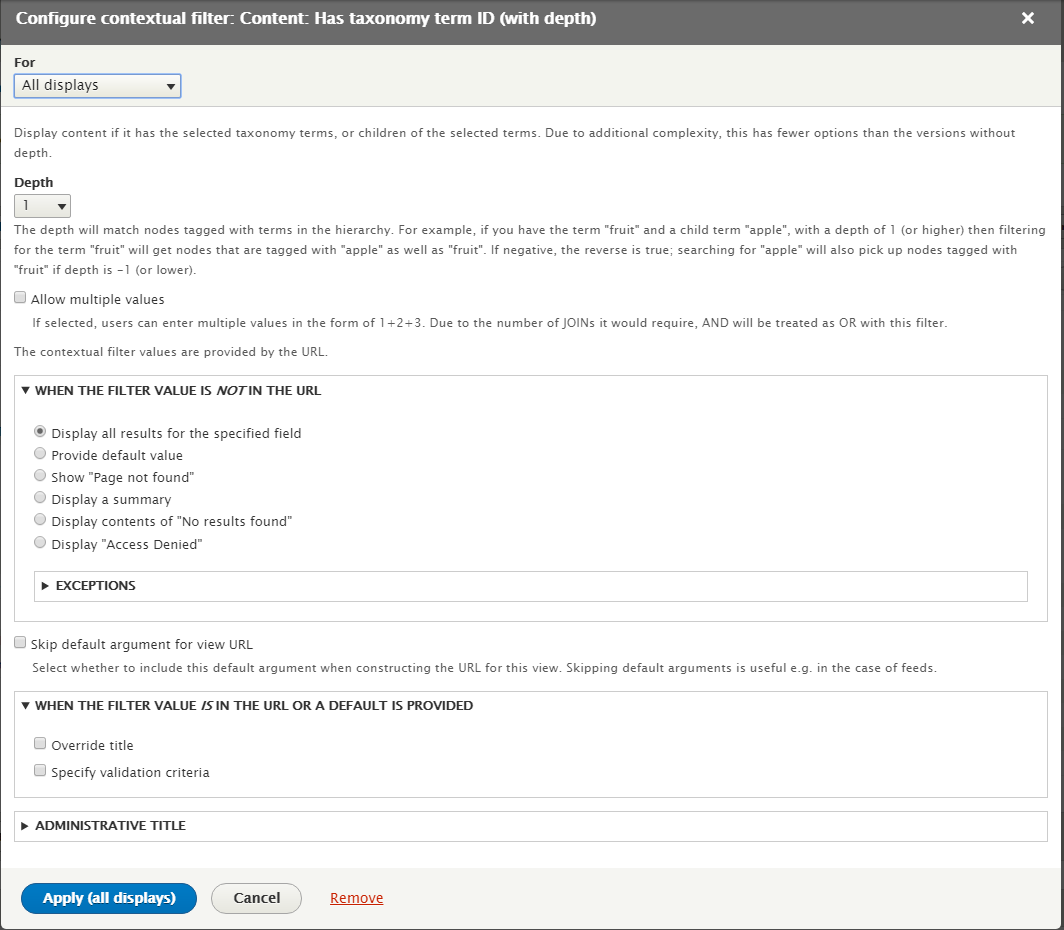This screenshot has width=1064, height=930.
Task: Choose Display contents of "No results found"
Action: click(40, 520)
